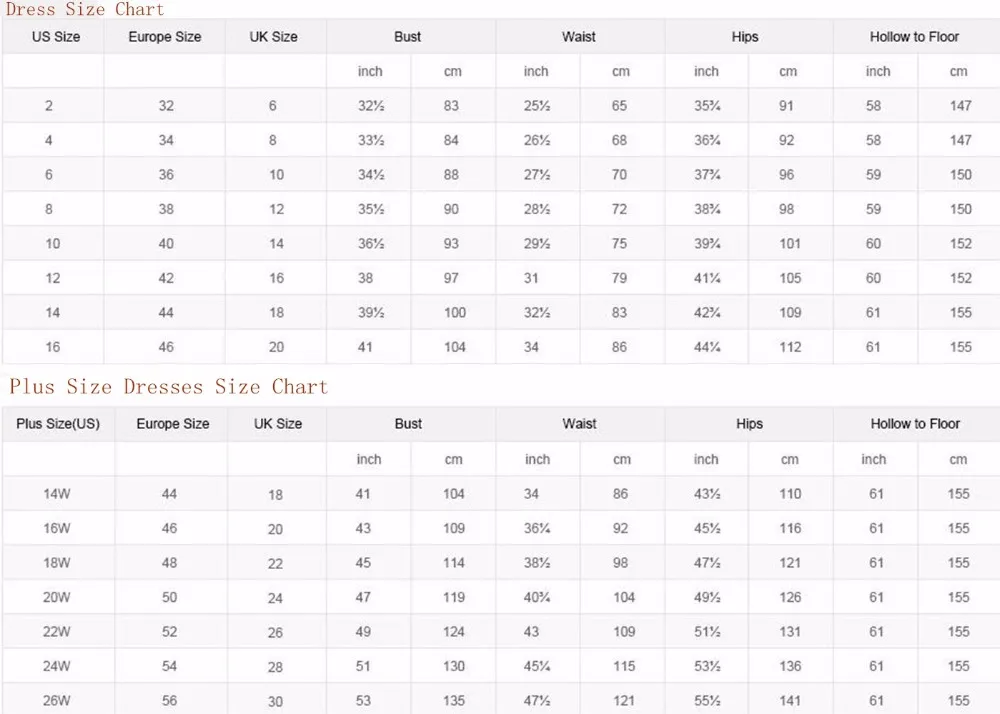Click the 20W row label

(x=57, y=597)
